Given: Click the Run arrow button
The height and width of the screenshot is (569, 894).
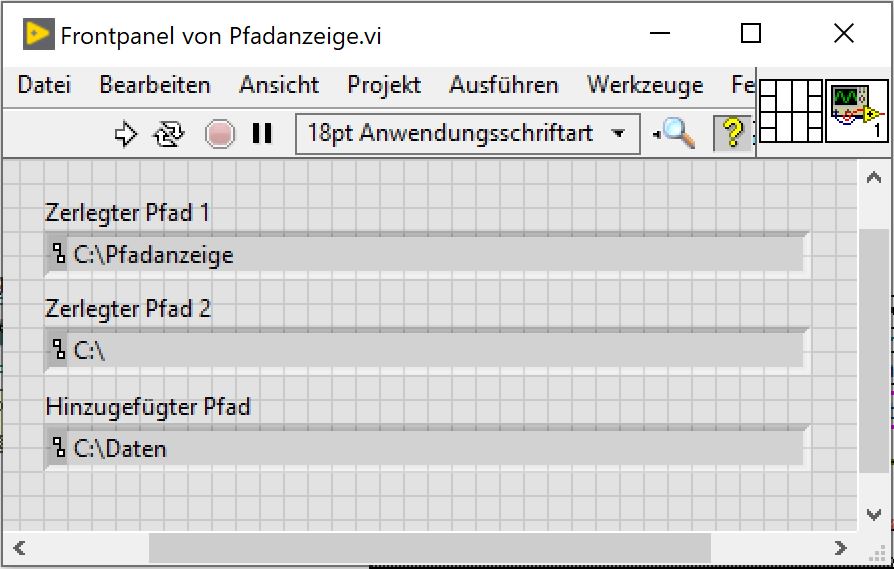Looking at the screenshot, I should pyautogui.click(x=125, y=133).
